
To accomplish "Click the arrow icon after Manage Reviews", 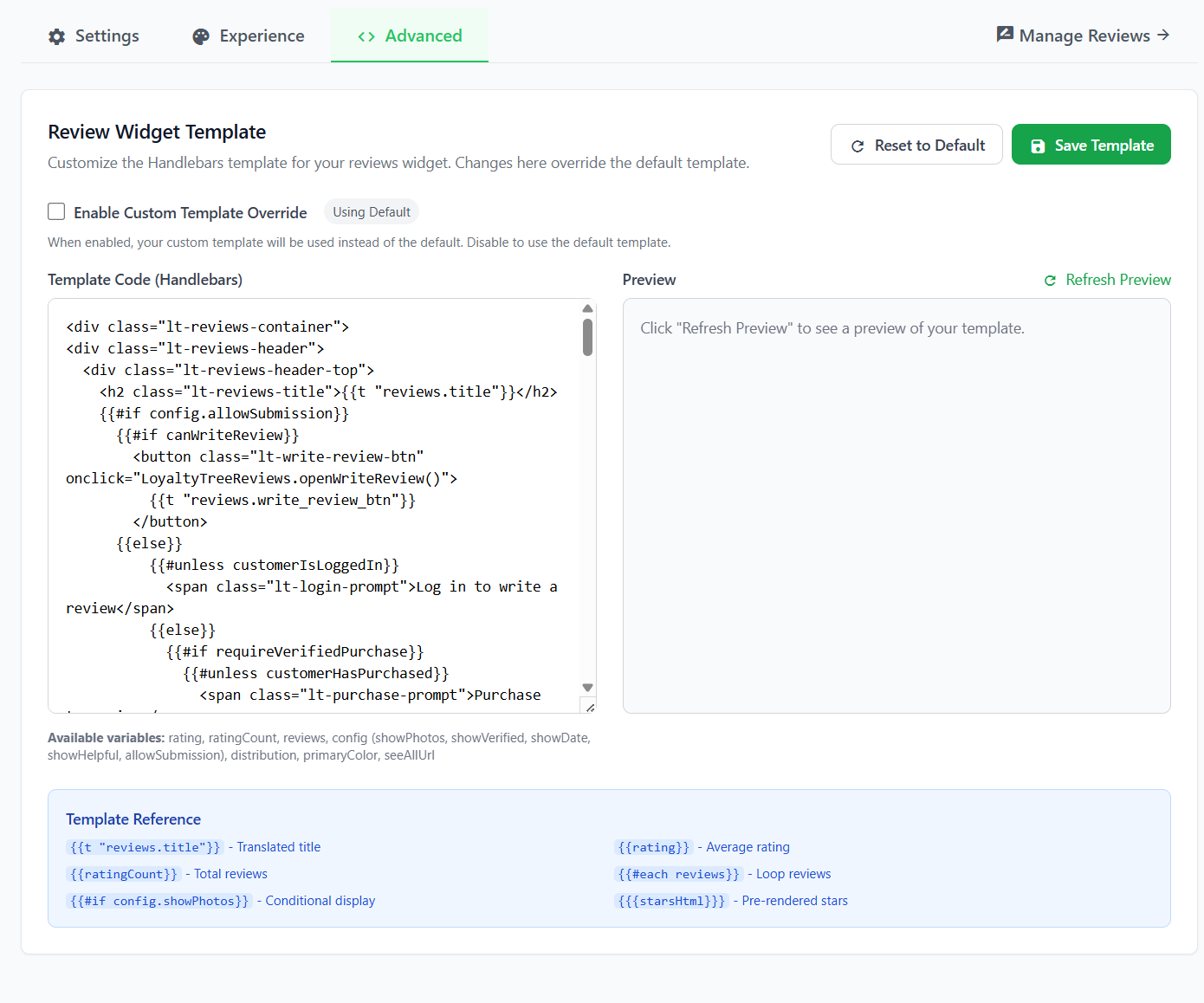I will [x=1163, y=35].
